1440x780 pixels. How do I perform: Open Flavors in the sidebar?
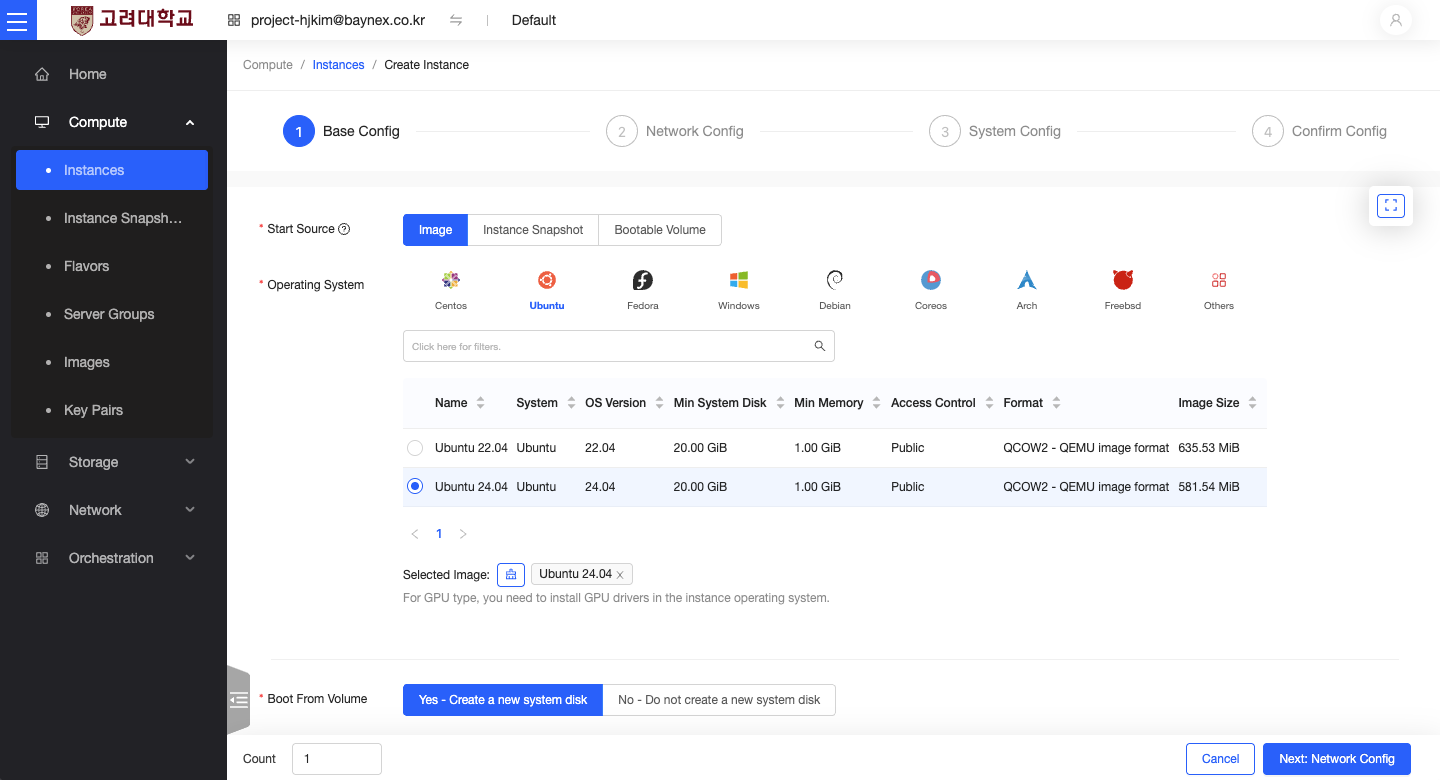pyautogui.click(x=112, y=266)
